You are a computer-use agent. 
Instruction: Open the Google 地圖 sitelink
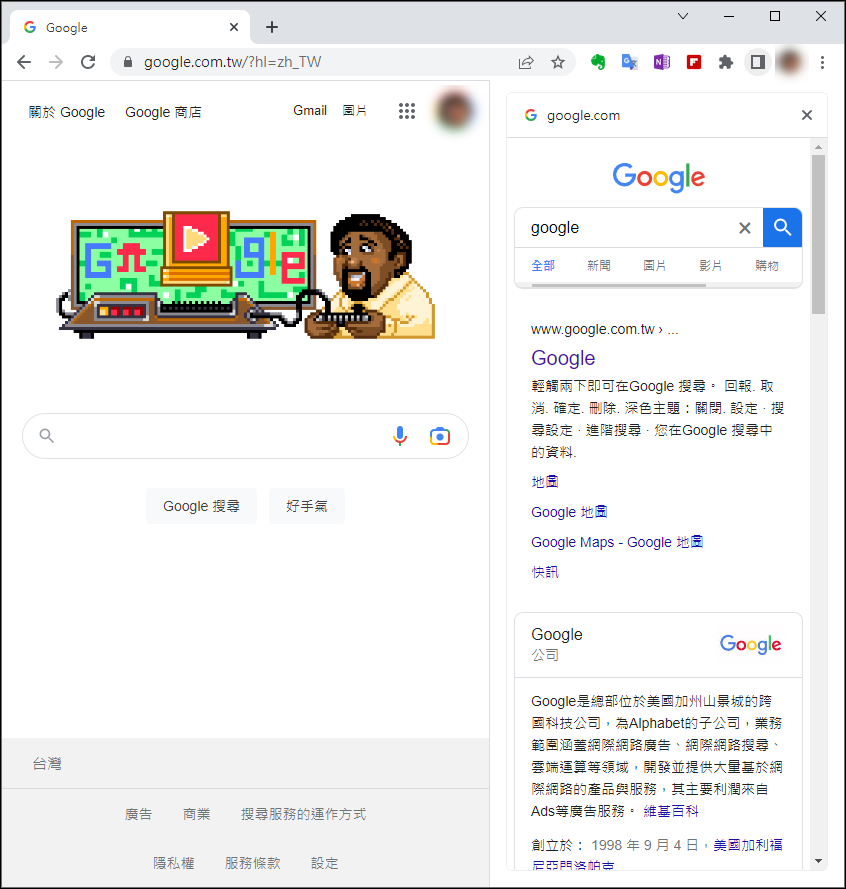tap(569, 512)
